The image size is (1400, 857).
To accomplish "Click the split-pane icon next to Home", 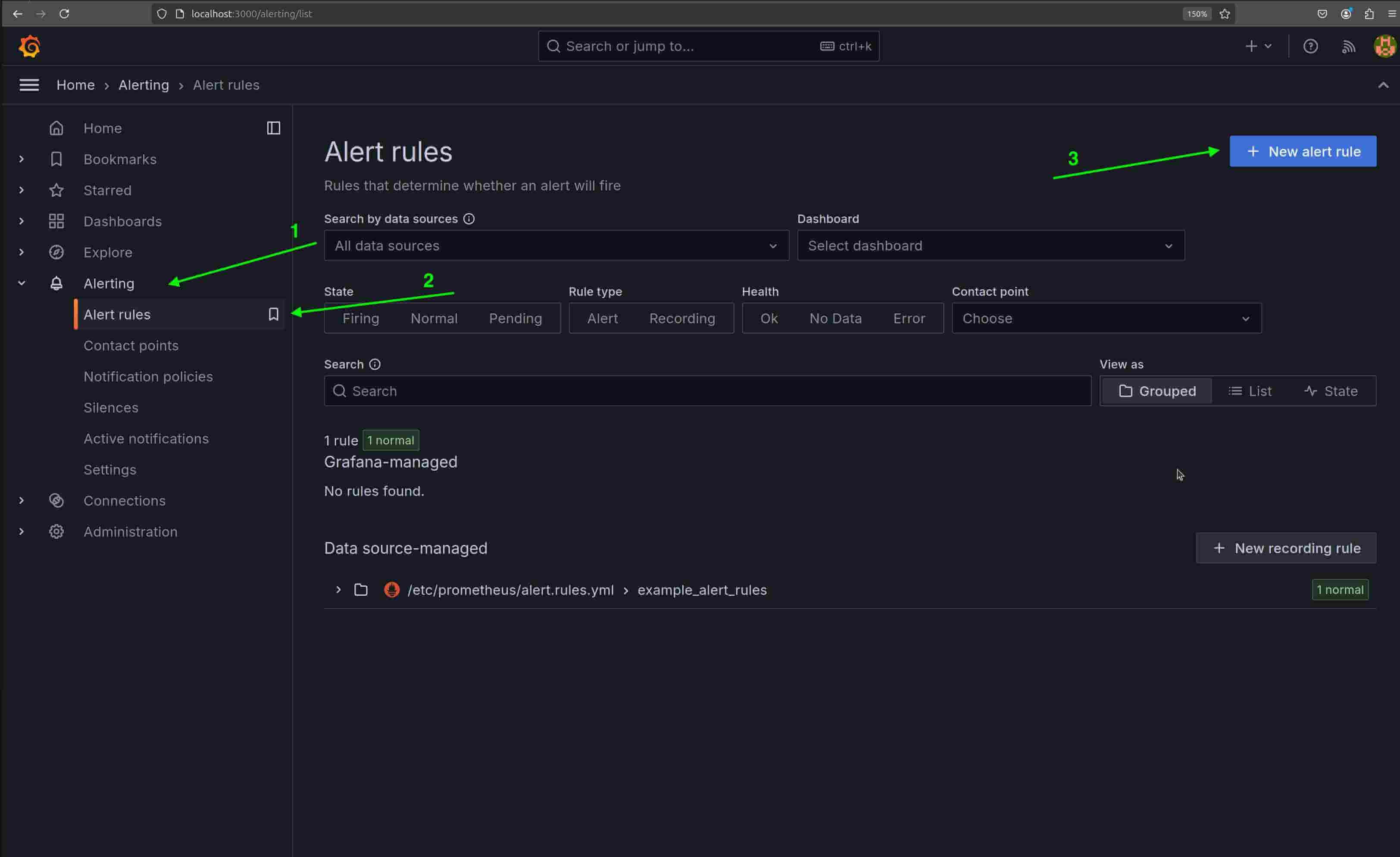I will pos(273,128).
